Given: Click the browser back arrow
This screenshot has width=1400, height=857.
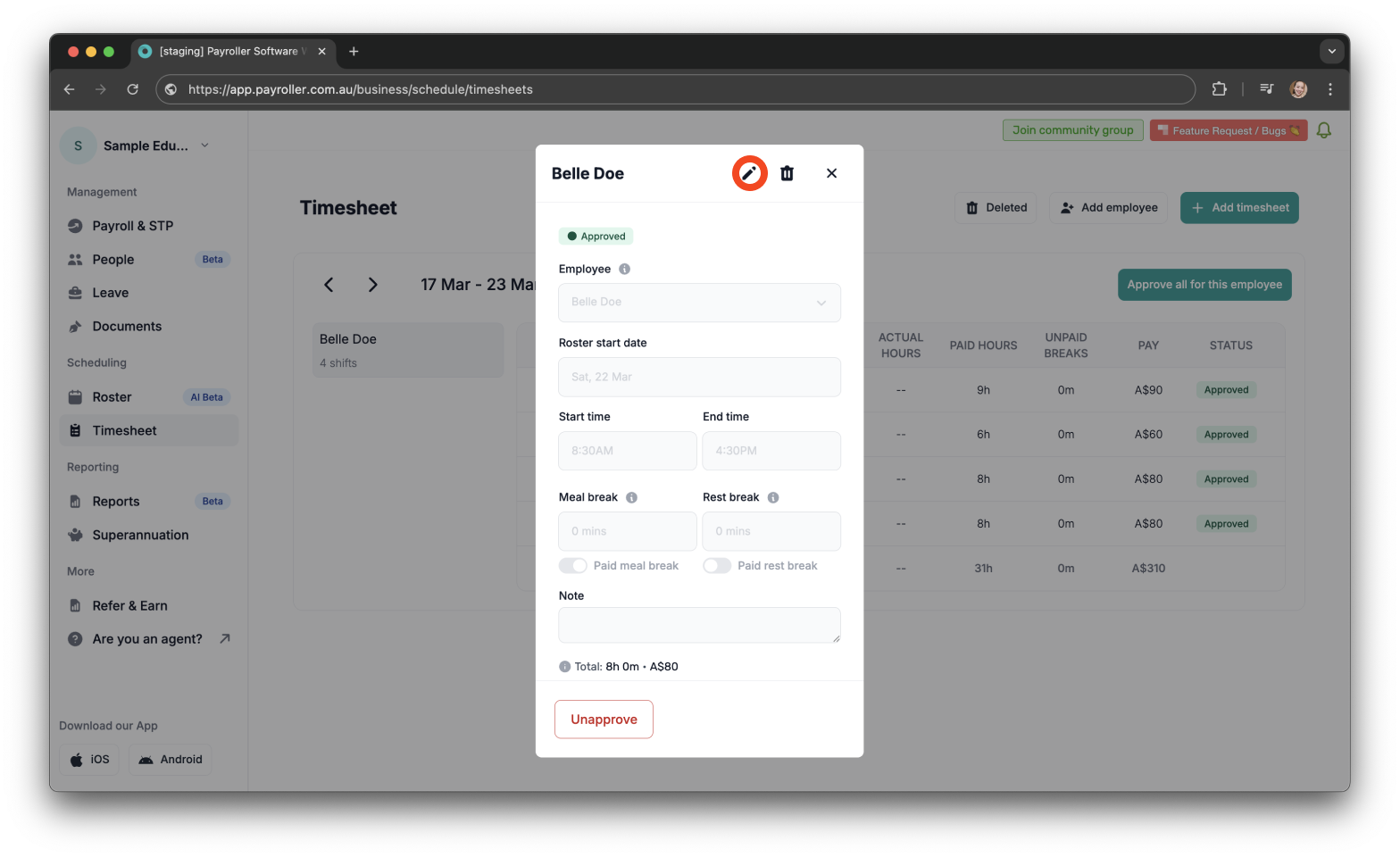Looking at the screenshot, I should tap(69, 89).
